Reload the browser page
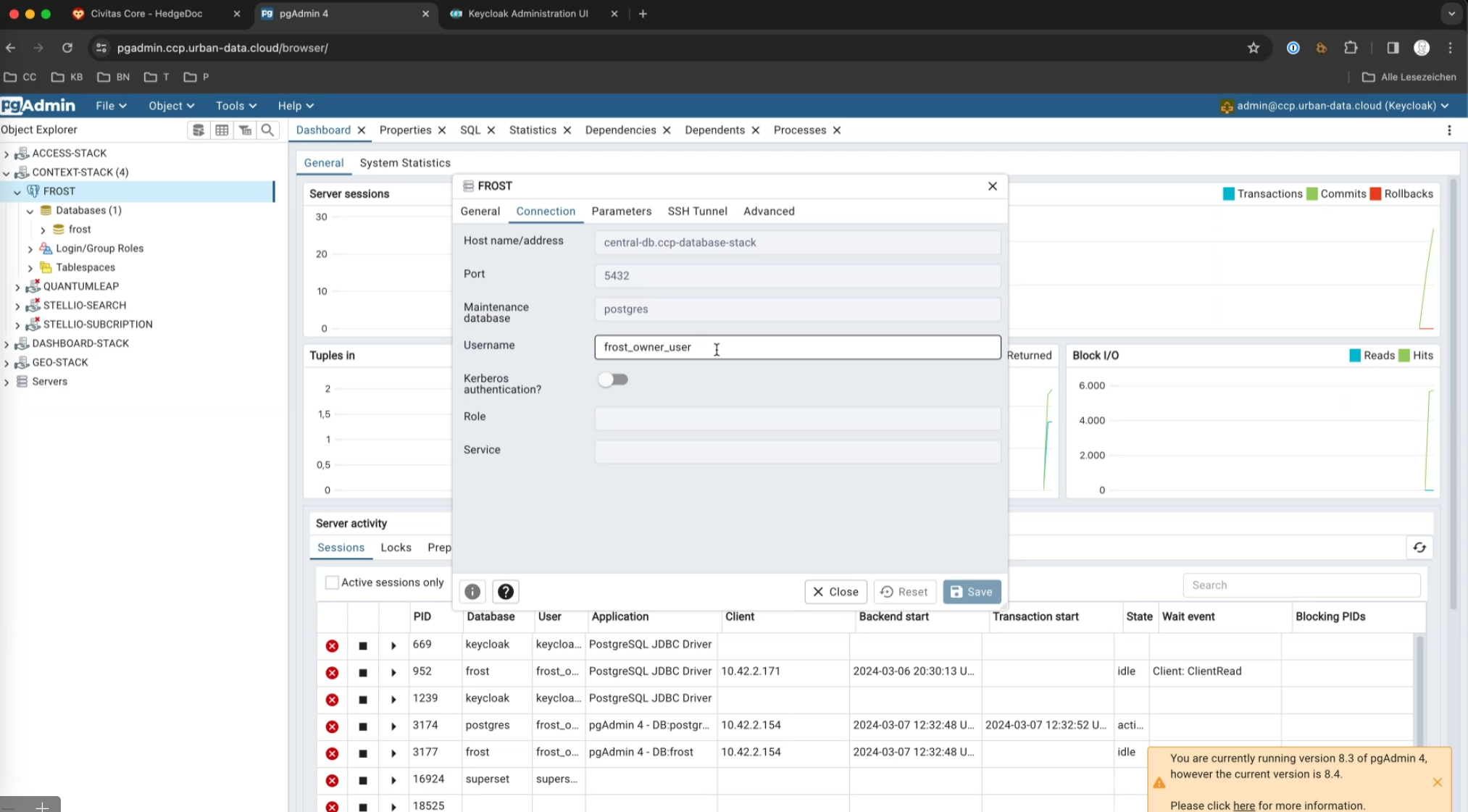The height and width of the screenshot is (812, 1468). (67, 48)
